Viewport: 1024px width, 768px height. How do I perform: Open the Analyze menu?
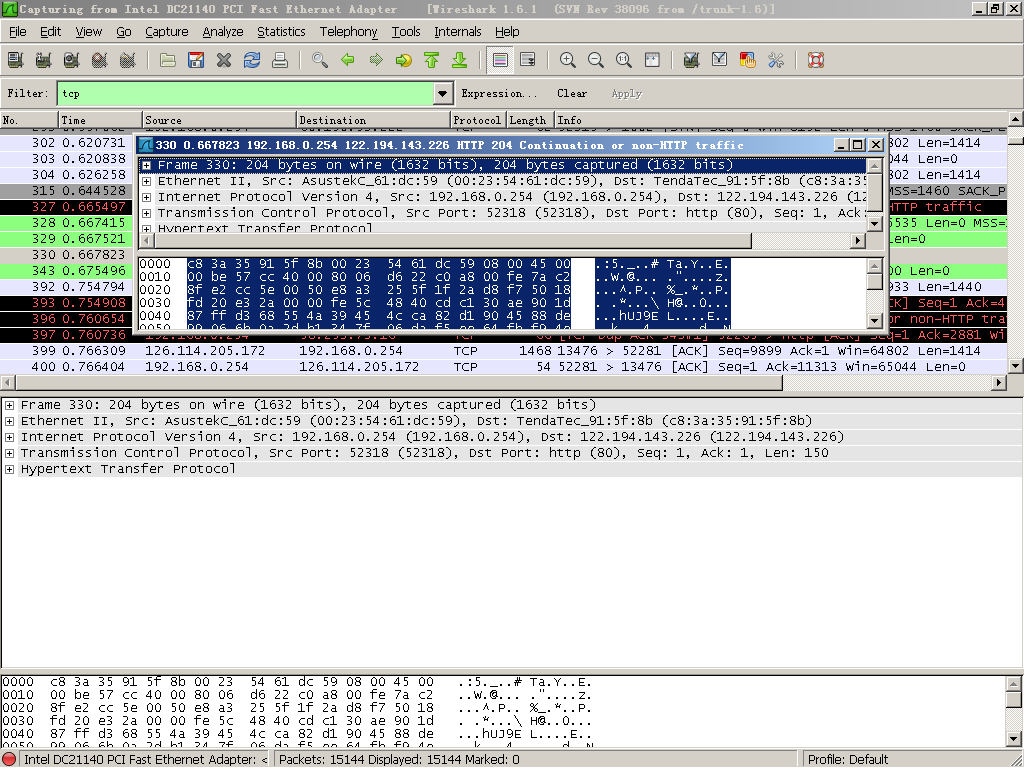click(x=223, y=31)
